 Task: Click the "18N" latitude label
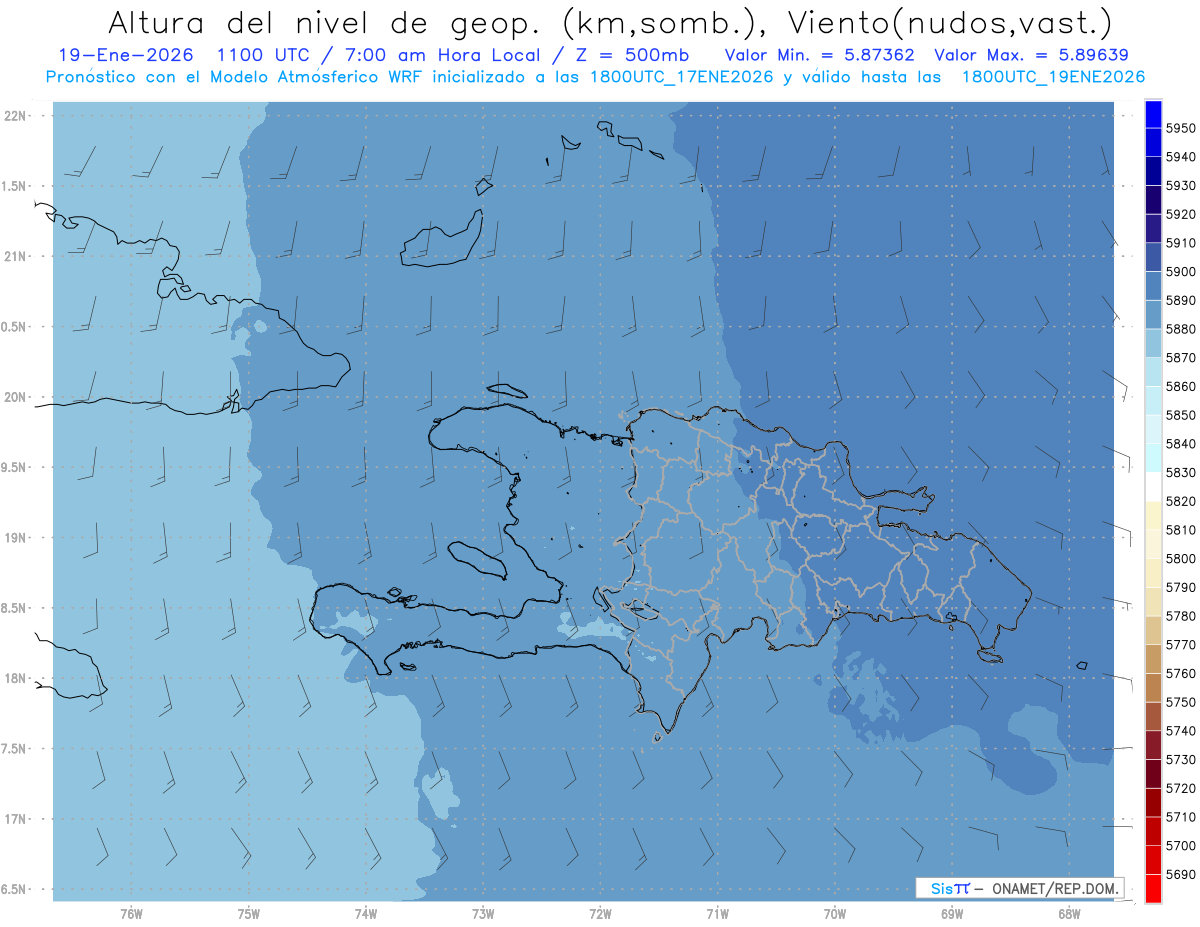click(16, 679)
